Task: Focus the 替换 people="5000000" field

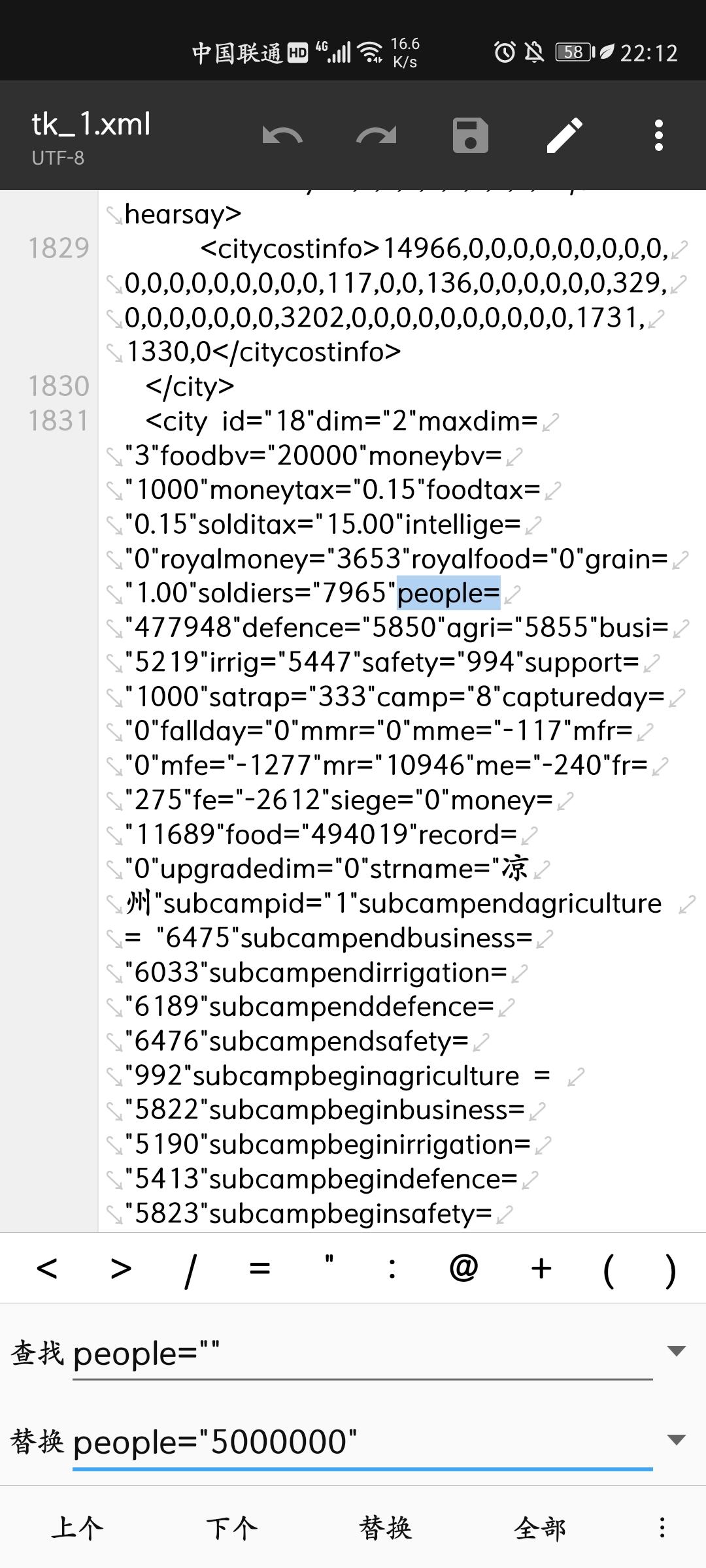Action: [363, 1442]
